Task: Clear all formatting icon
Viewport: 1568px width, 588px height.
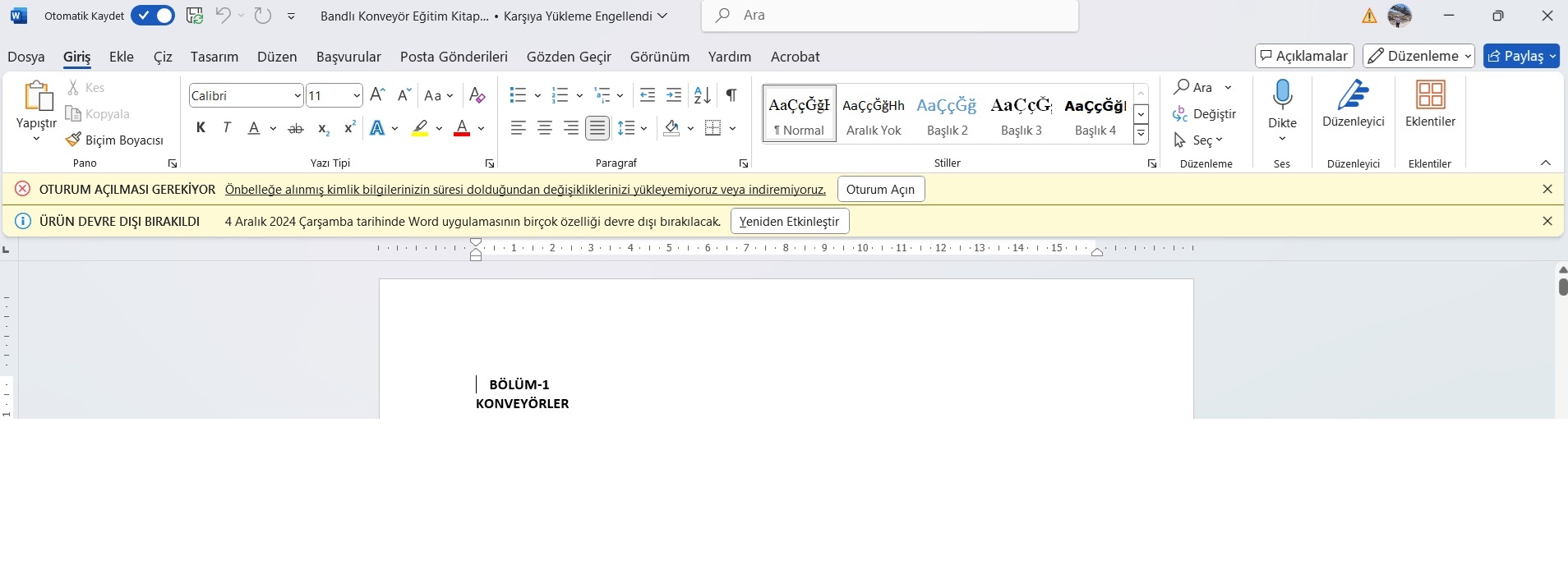Action: pos(477,95)
